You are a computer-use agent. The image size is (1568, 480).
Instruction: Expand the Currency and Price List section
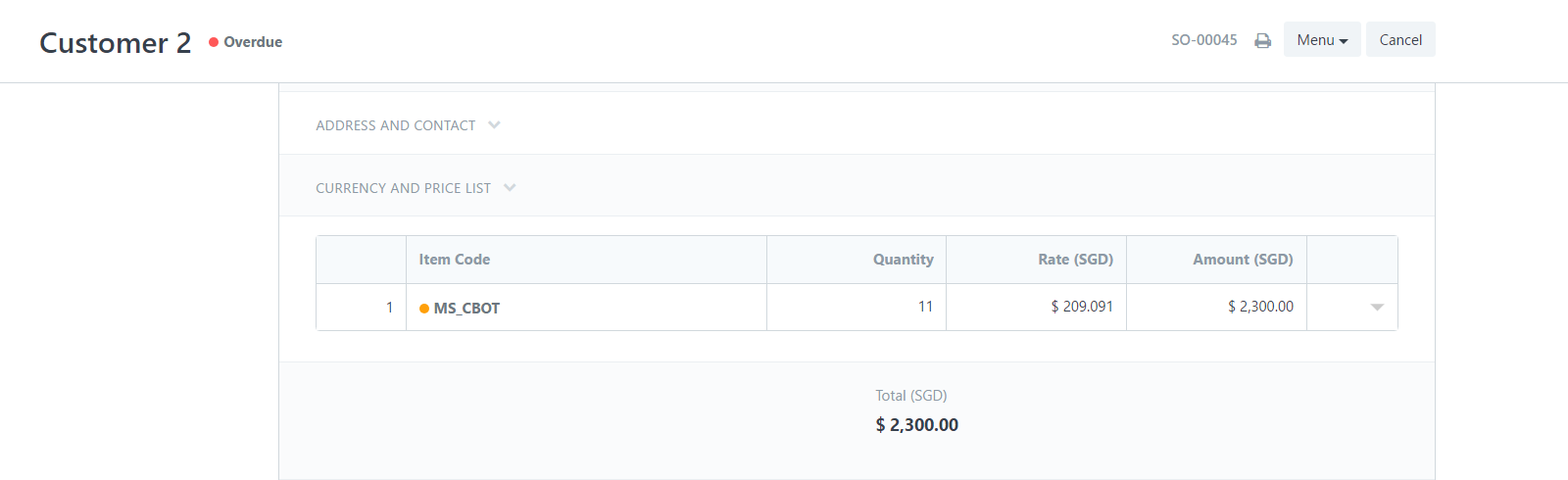click(416, 188)
